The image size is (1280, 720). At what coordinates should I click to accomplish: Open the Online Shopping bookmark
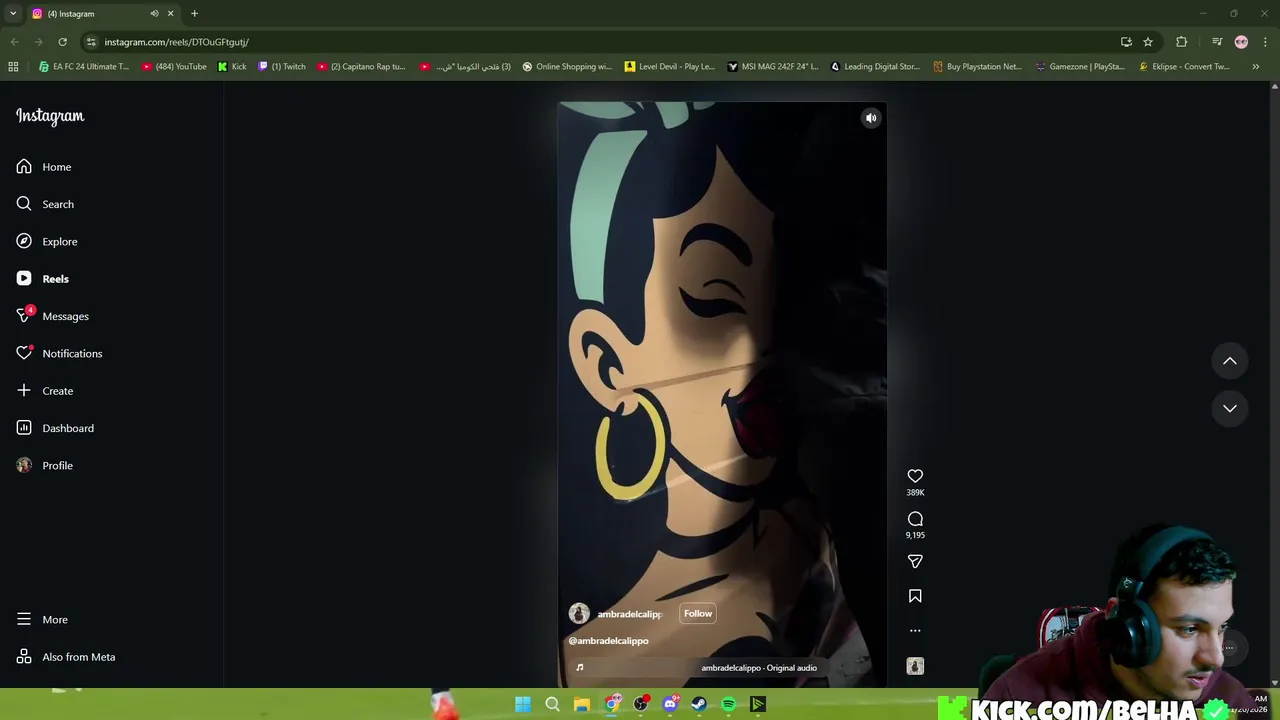point(567,67)
